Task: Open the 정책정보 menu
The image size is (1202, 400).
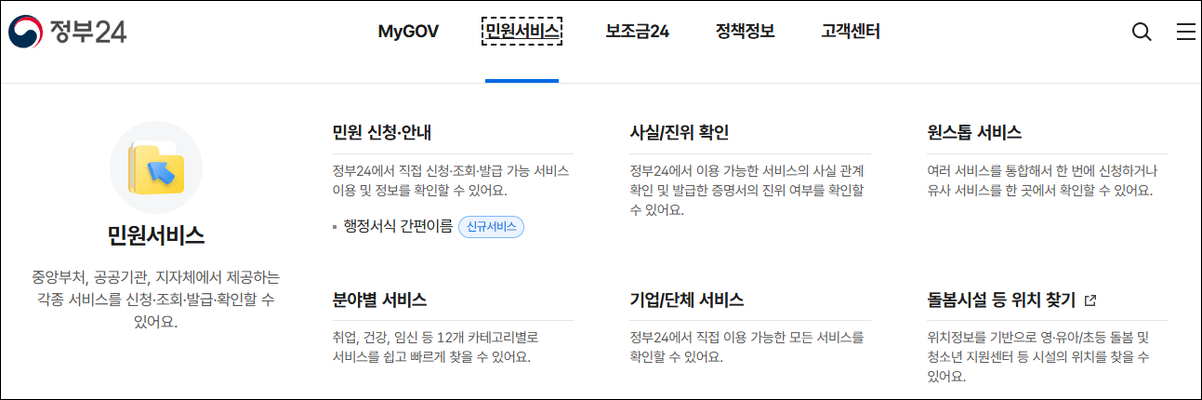Action: 745,31
